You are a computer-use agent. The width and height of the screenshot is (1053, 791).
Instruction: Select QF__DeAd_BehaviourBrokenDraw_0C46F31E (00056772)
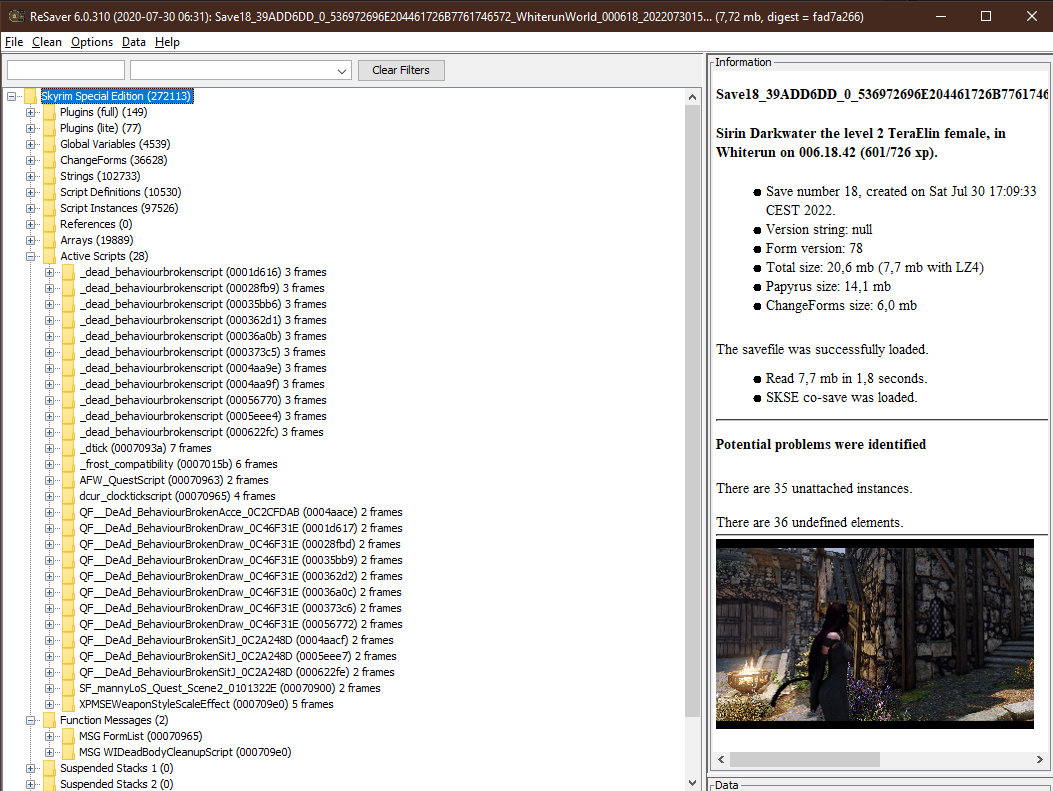click(240, 624)
